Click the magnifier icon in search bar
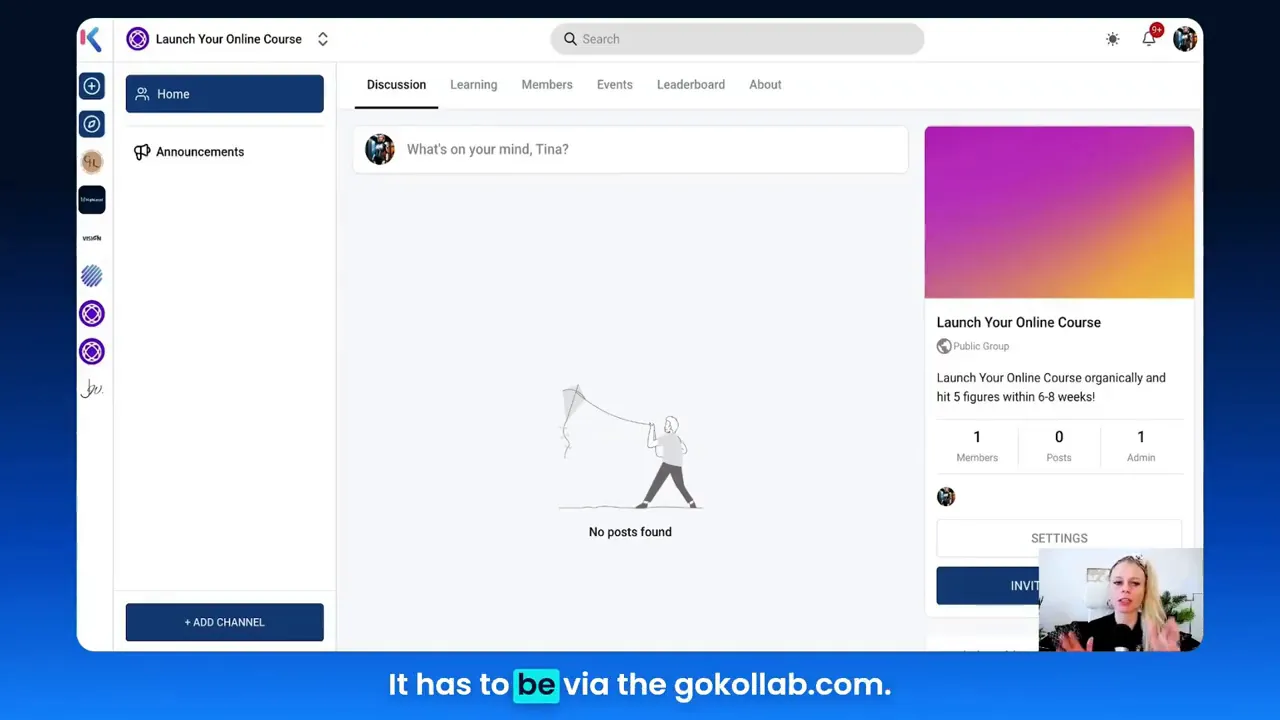Viewport: 1280px width, 720px height. (570, 39)
